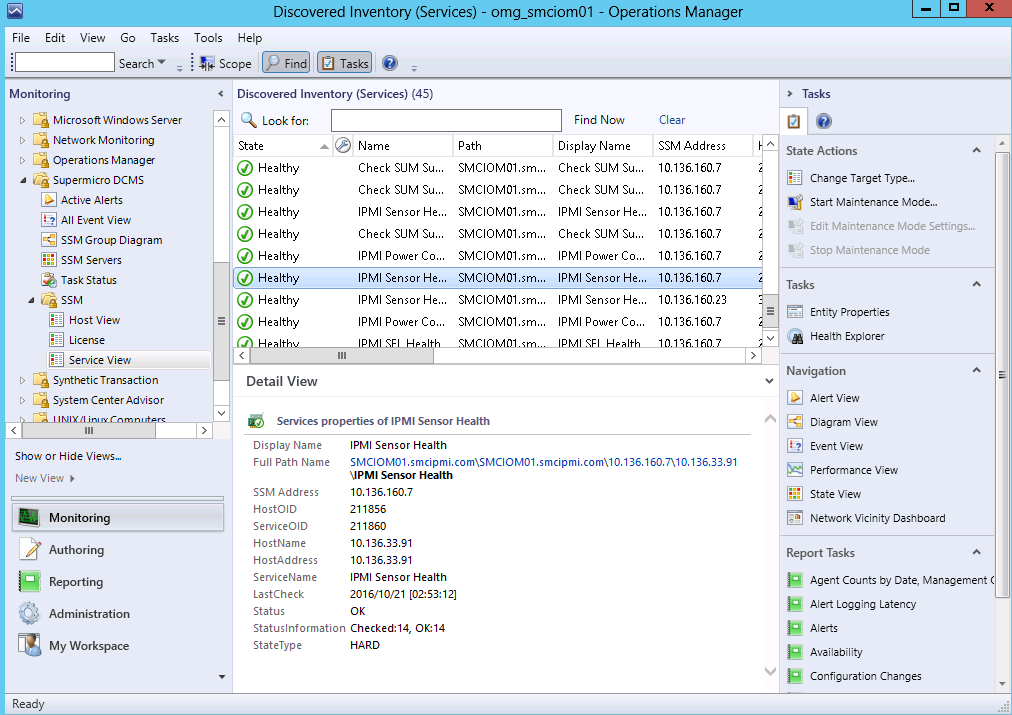The height and width of the screenshot is (715, 1012).
Task: Open Network Vicinity Dashboard icon
Action: point(795,518)
